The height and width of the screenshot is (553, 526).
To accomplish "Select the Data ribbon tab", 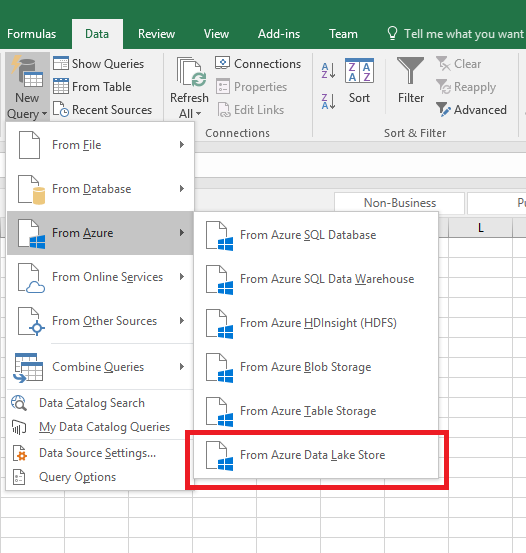I will pos(97,34).
